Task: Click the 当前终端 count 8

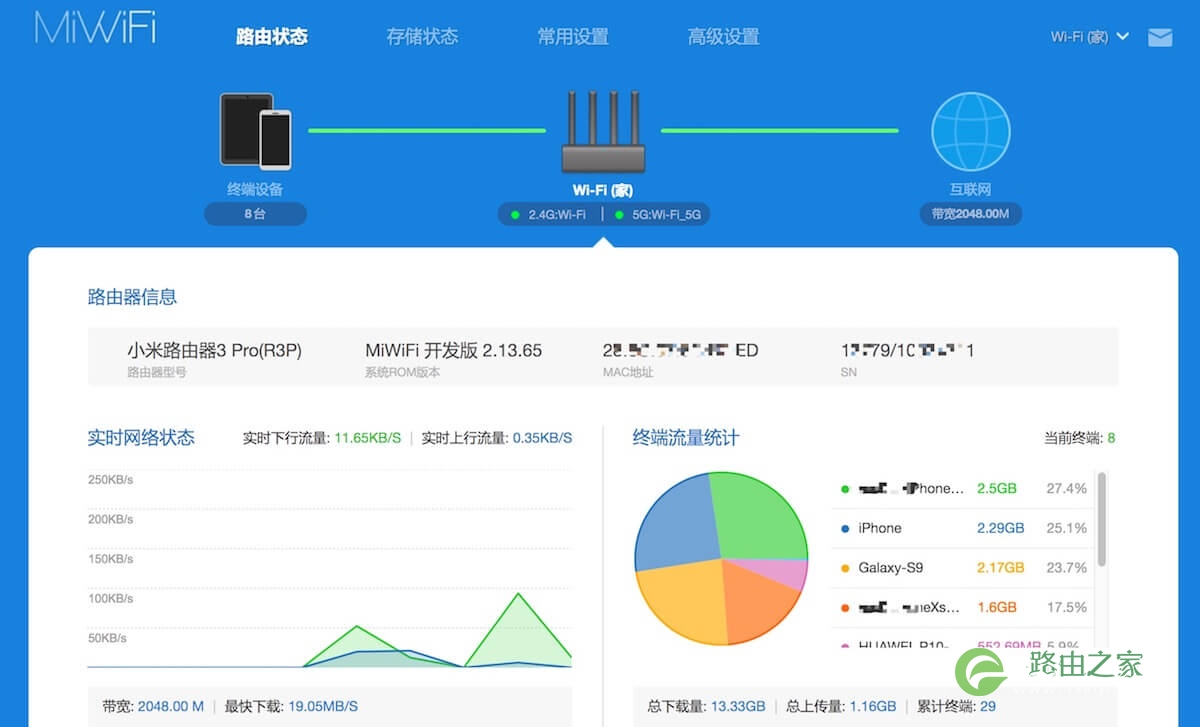Action: (x=1111, y=438)
